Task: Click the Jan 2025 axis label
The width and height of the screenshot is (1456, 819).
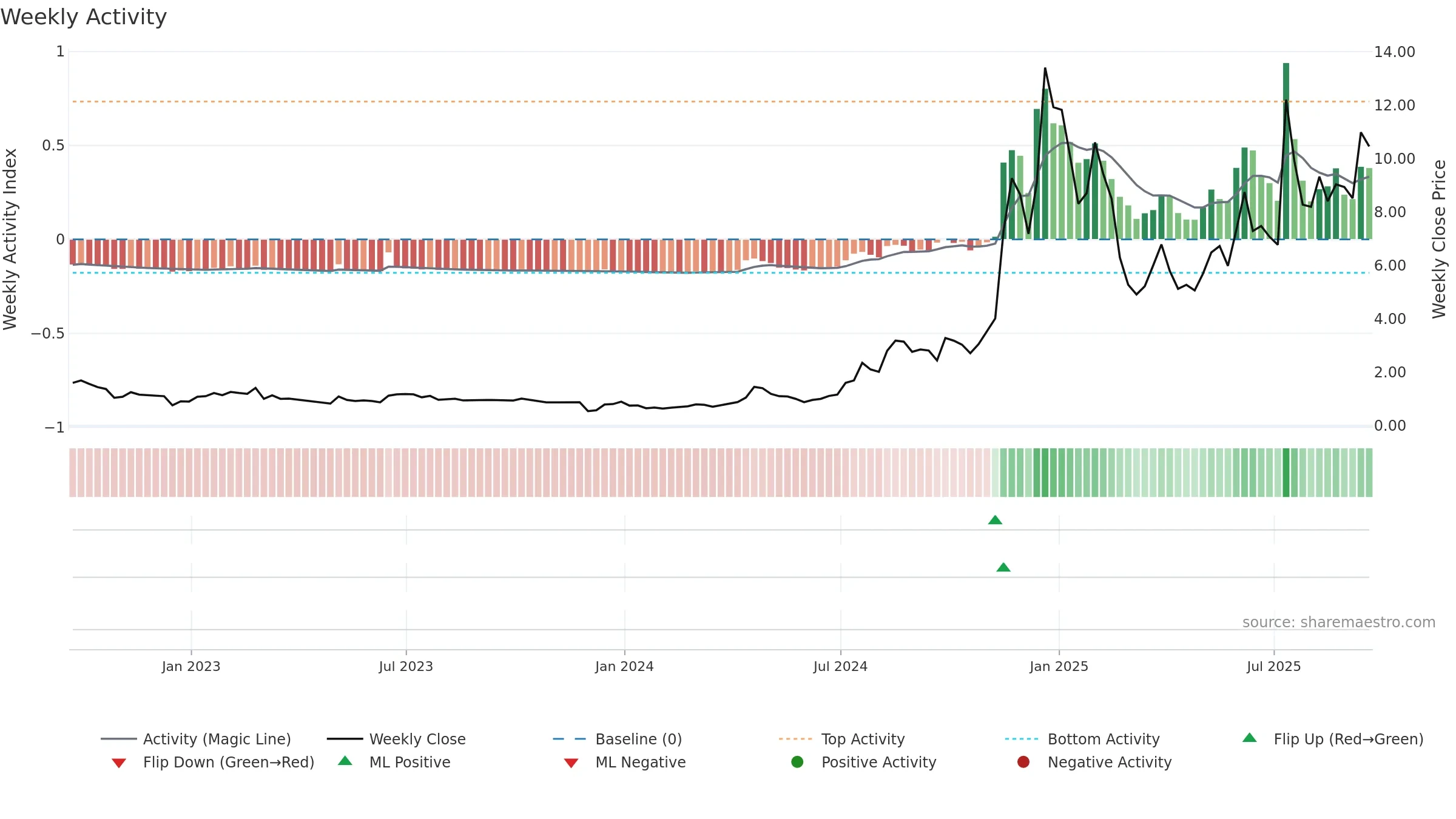Action: [1059, 667]
